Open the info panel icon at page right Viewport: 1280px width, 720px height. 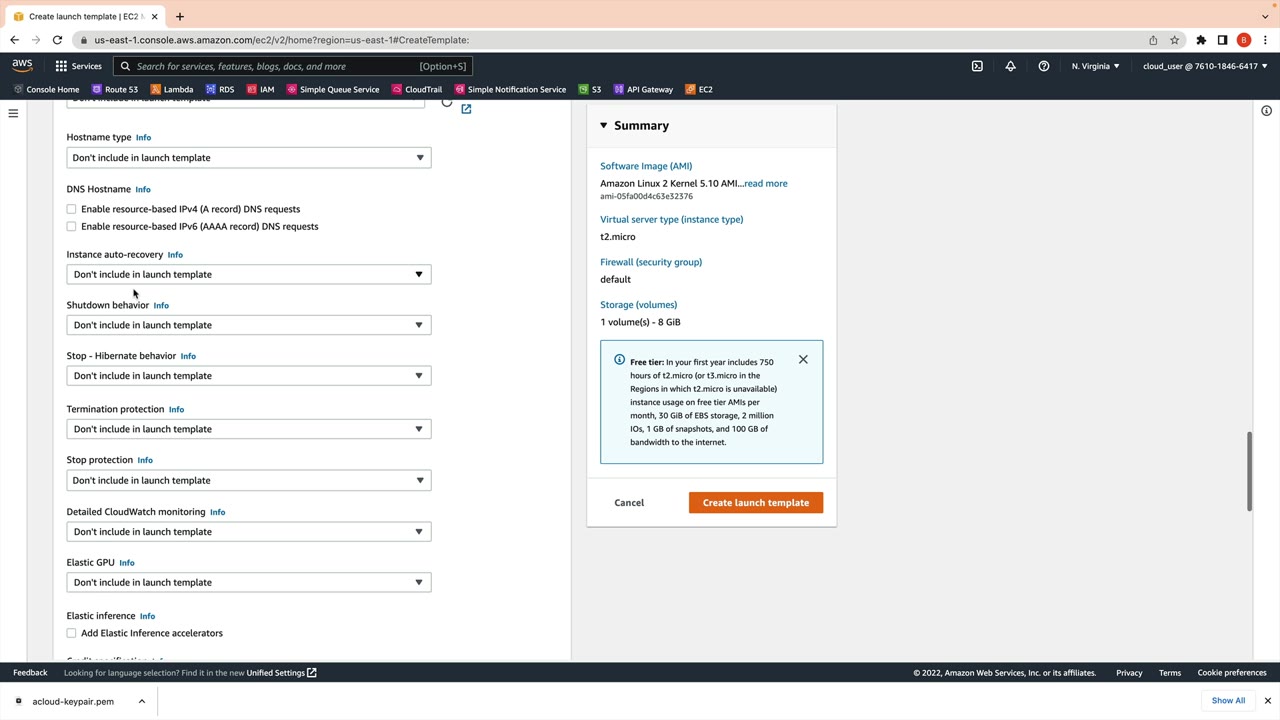tap(1266, 110)
